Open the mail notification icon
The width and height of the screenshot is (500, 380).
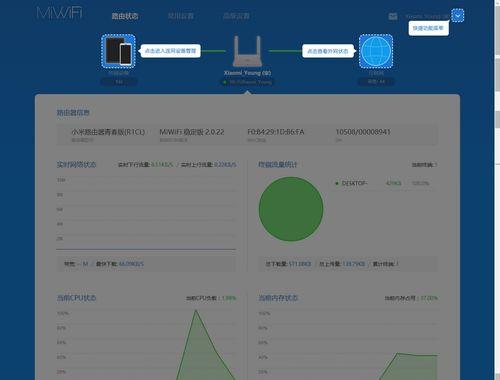393,16
